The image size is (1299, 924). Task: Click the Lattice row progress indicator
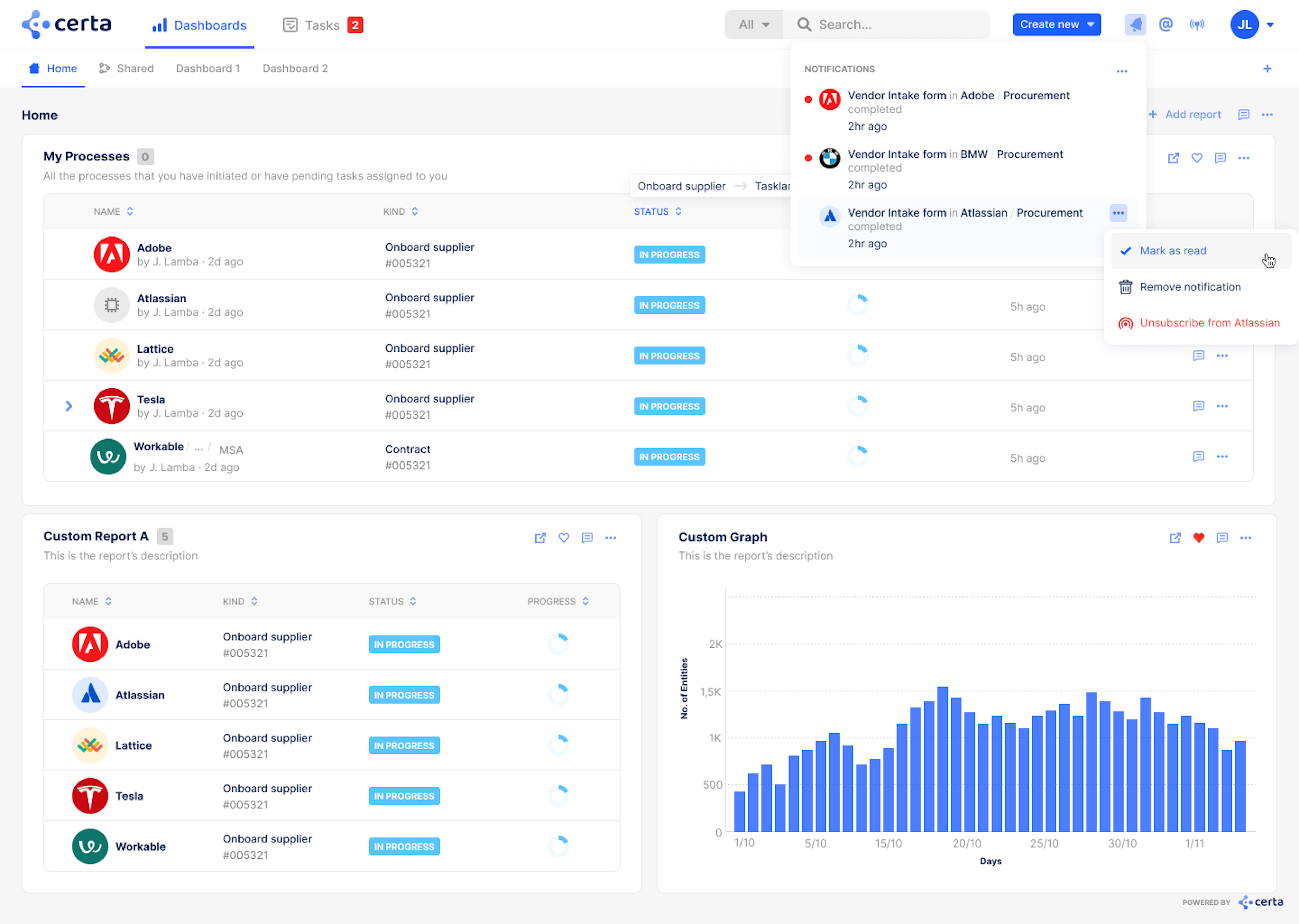(x=857, y=356)
